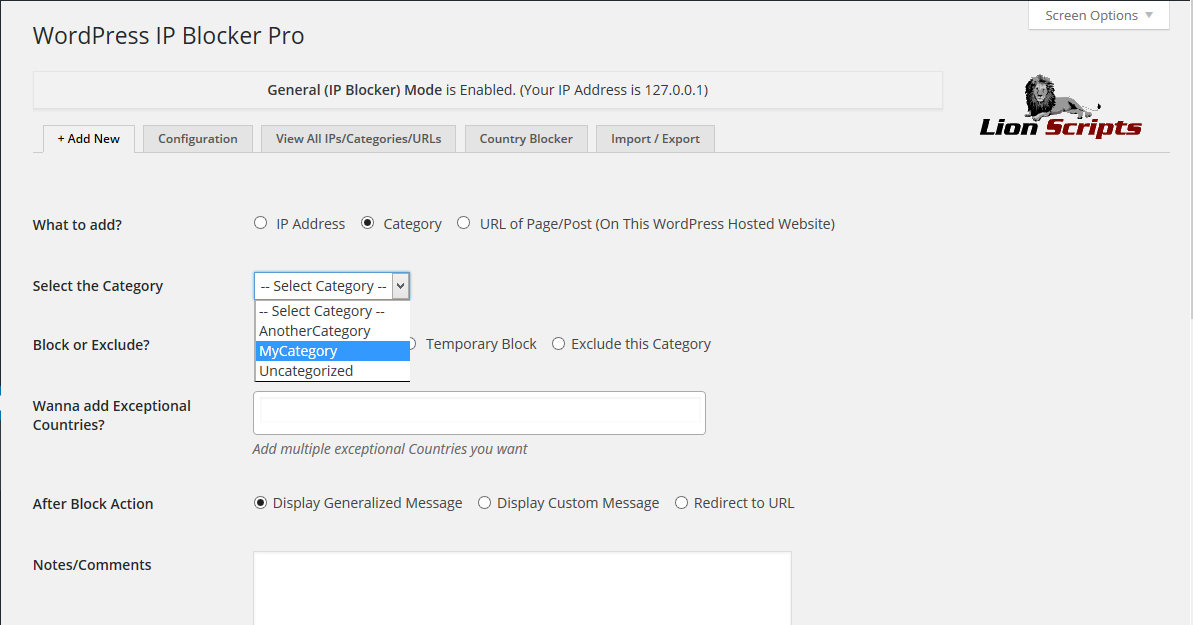Select the Redirect to URL option
The image size is (1193, 625).
[x=681, y=503]
